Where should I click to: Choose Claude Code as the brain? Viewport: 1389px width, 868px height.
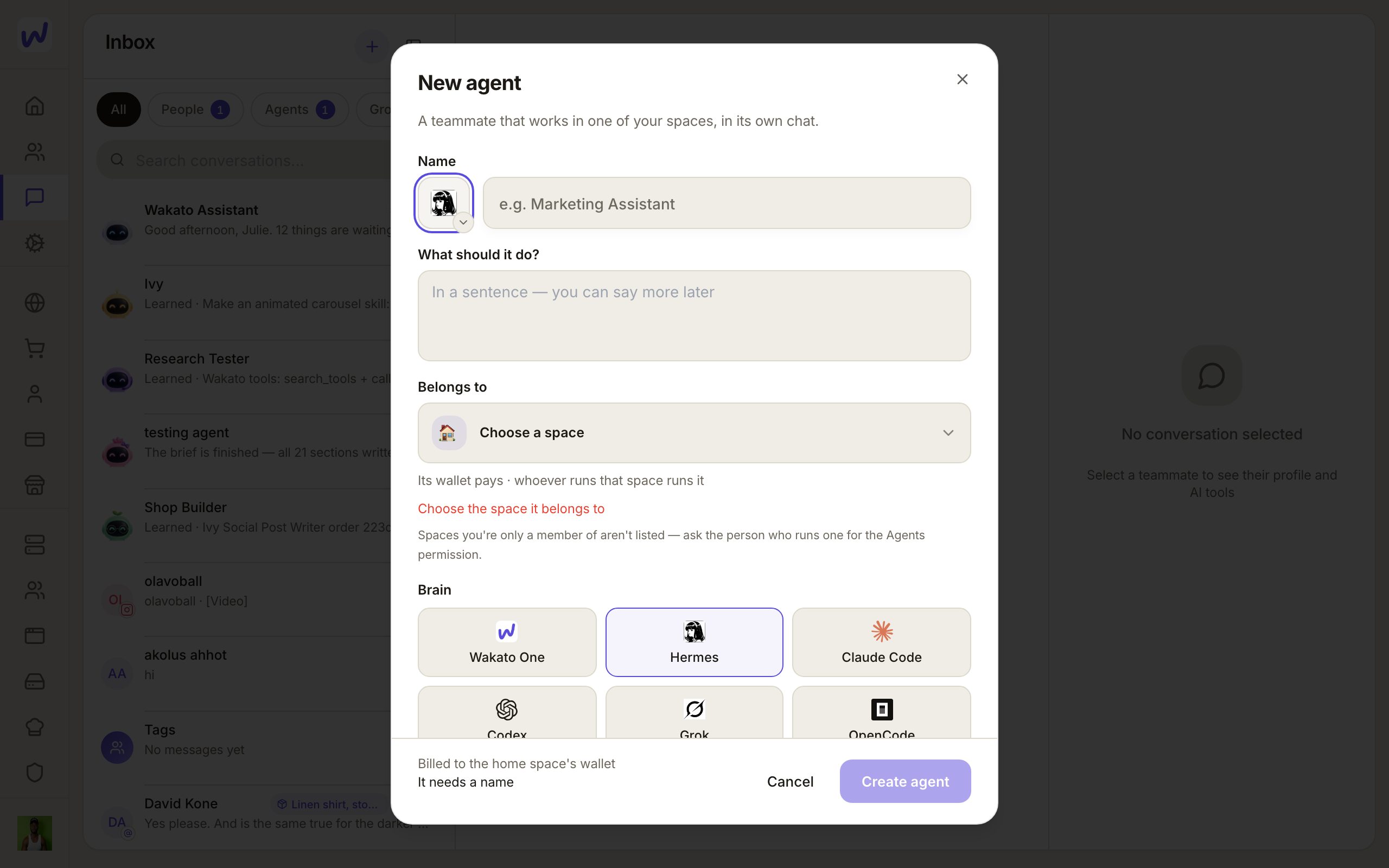[x=881, y=642]
